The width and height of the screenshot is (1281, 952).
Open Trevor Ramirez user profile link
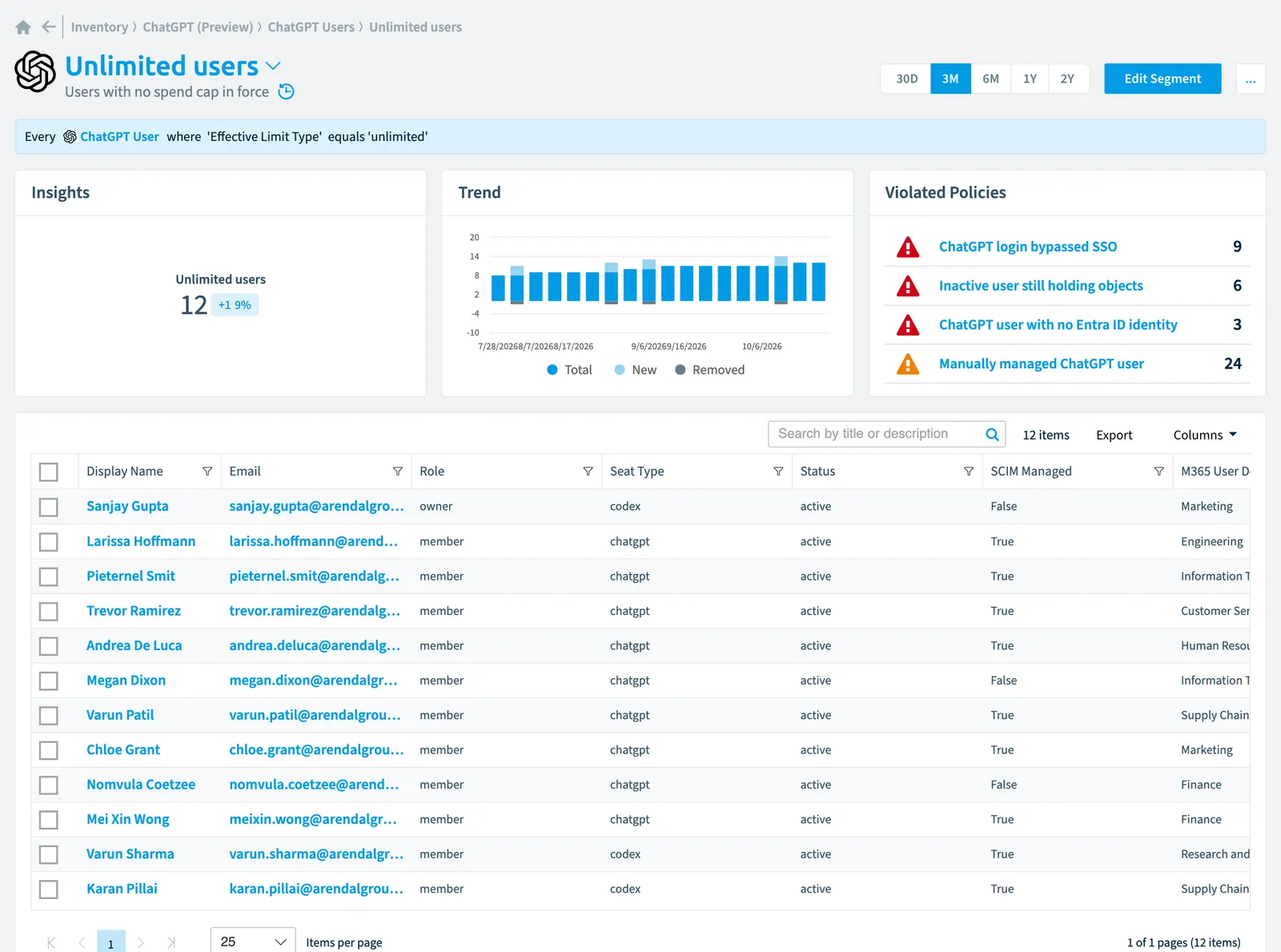click(x=134, y=611)
